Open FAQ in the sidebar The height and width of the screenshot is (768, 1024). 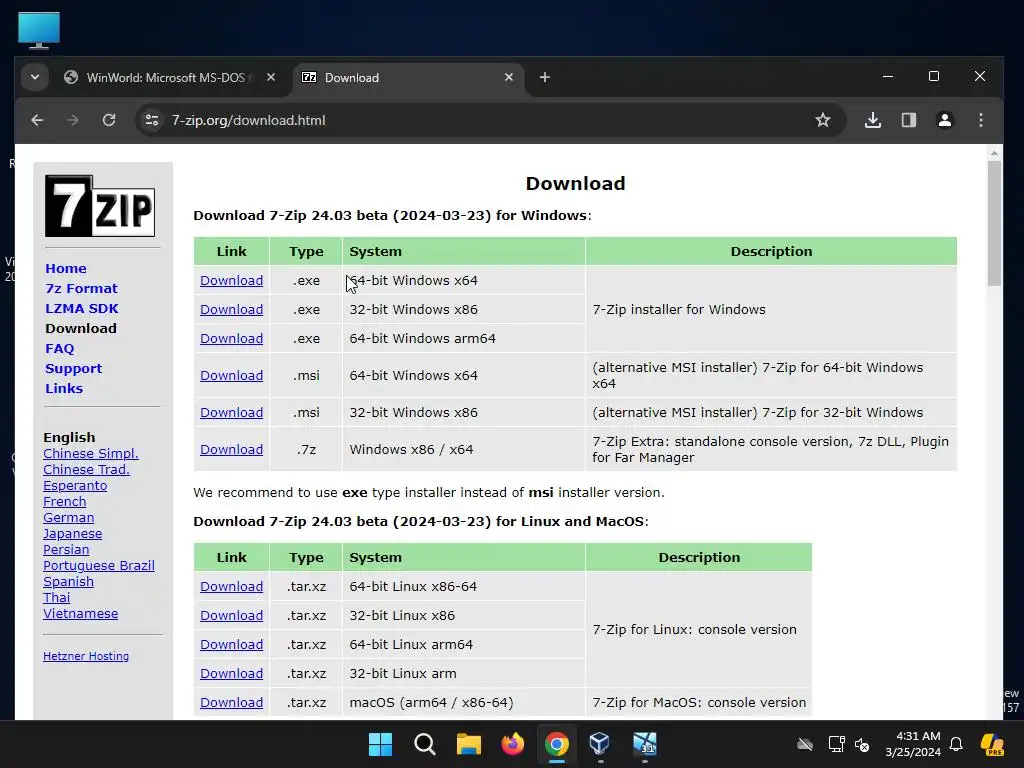(x=59, y=349)
